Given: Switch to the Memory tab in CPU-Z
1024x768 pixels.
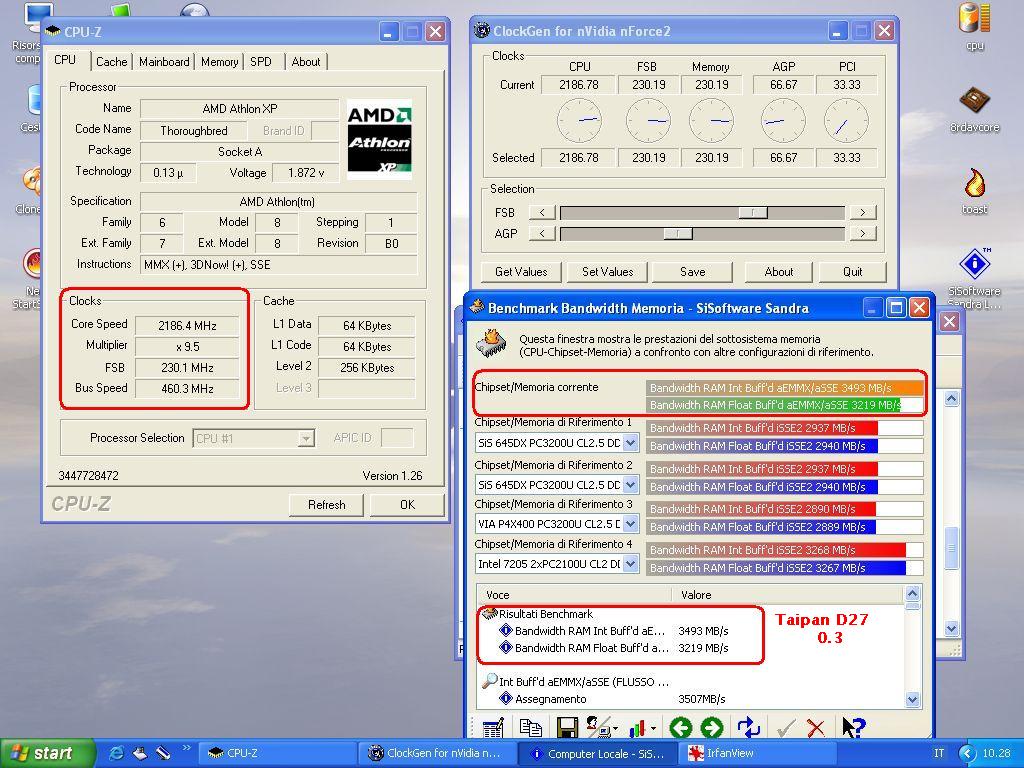Looking at the screenshot, I should coord(219,61).
